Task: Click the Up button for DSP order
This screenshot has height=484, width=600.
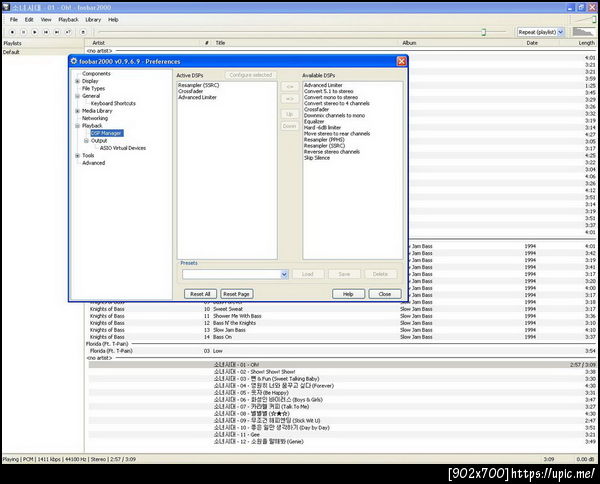Action: pos(290,114)
